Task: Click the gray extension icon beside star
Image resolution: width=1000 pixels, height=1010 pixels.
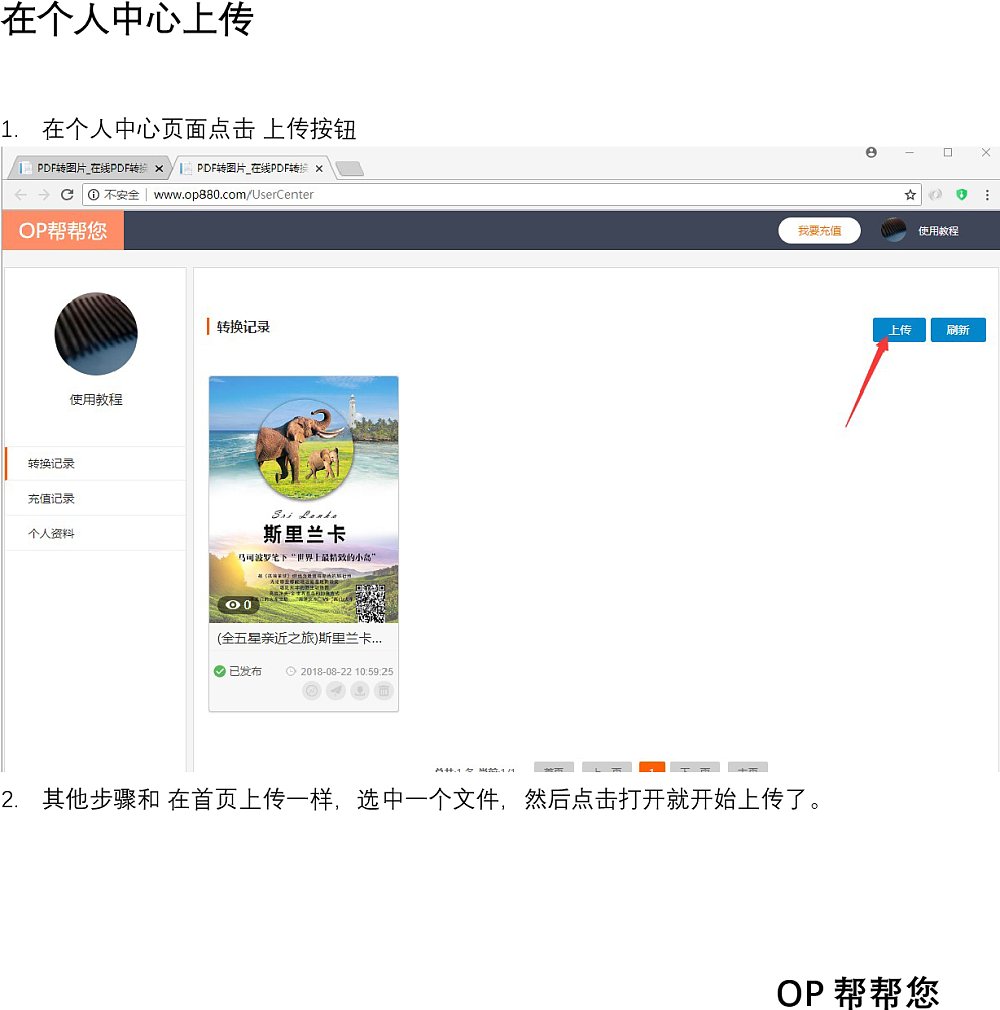Action: tap(936, 195)
